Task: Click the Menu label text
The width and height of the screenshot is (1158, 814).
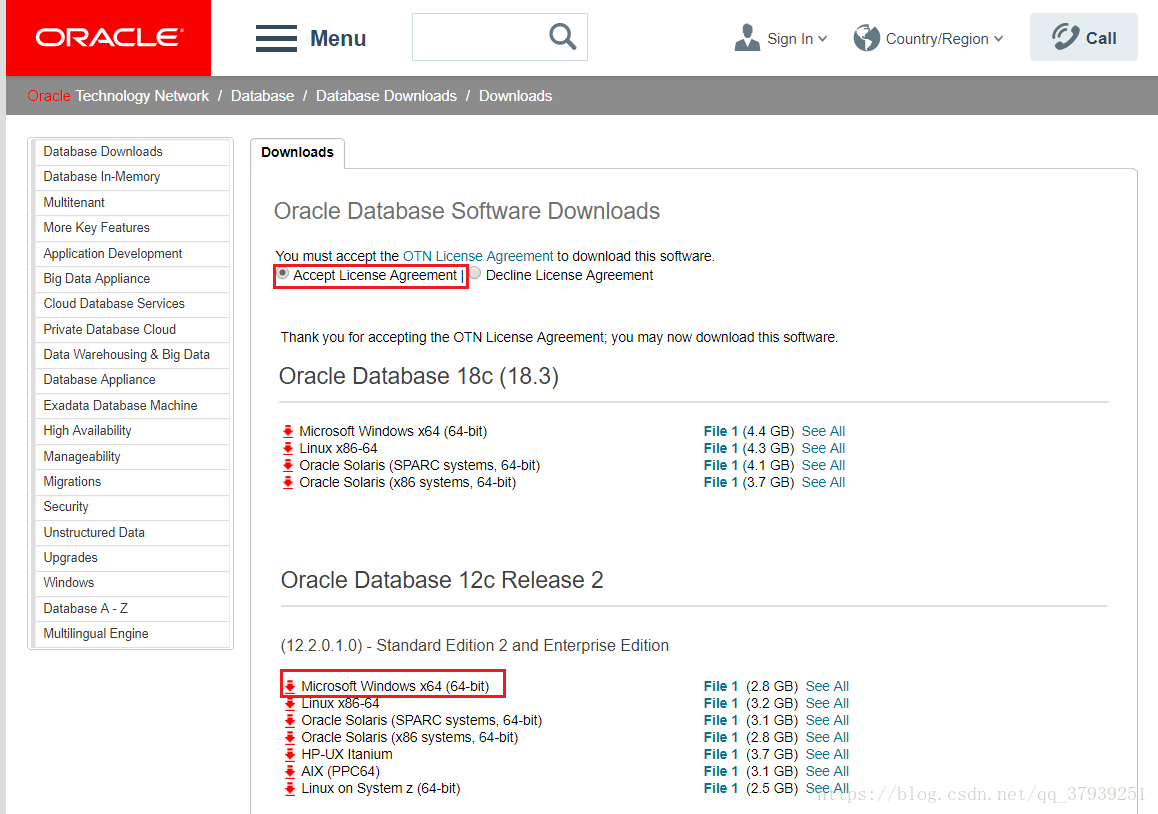Action: (x=338, y=38)
